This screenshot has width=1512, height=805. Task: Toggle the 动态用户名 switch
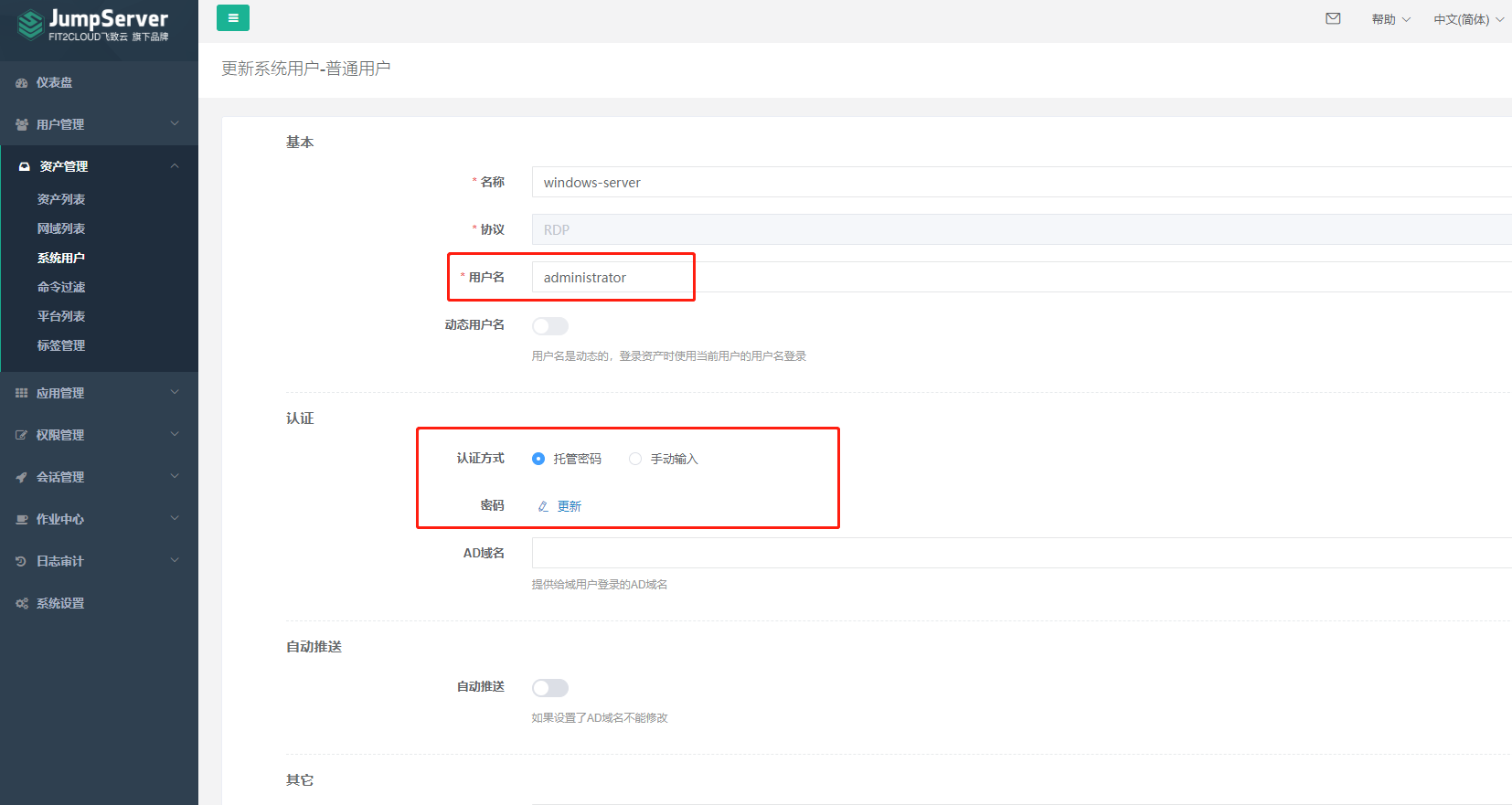tap(550, 326)
